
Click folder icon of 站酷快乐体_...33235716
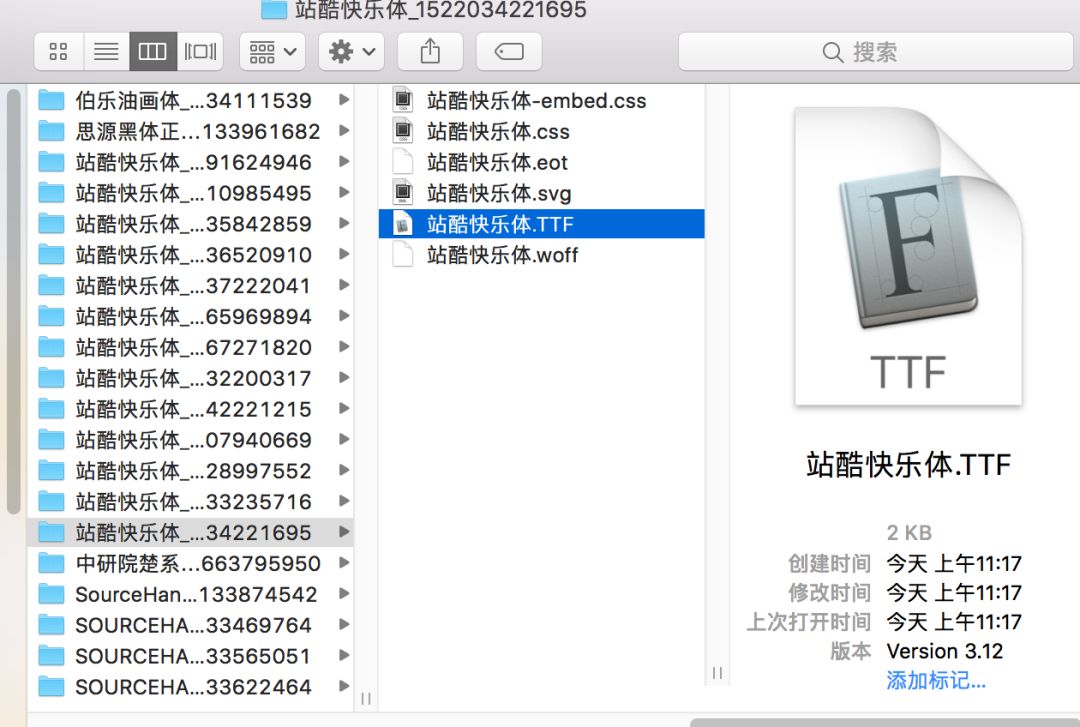pos(51,502)
